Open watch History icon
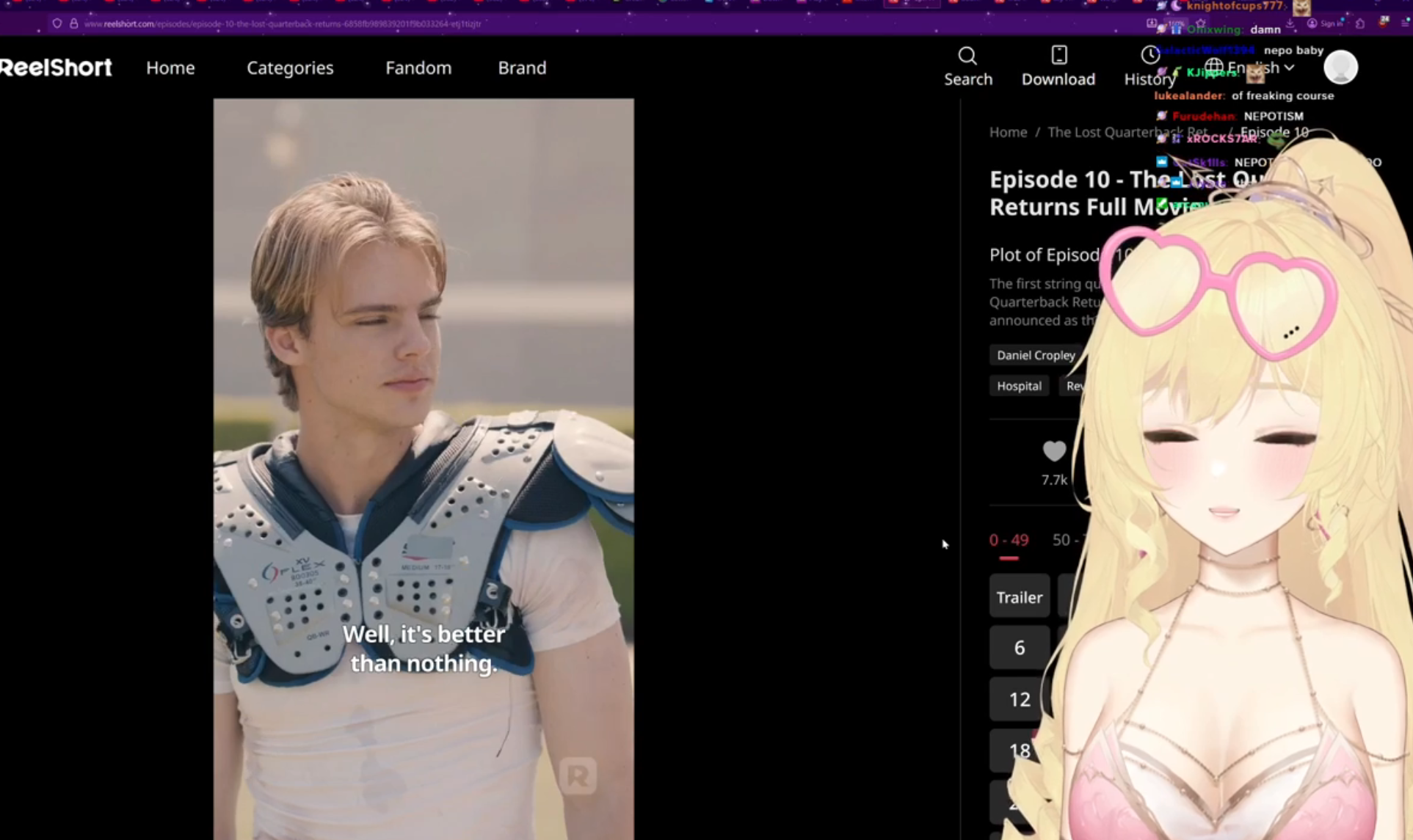This screenshot has height=840, width=1413. 1149,56
